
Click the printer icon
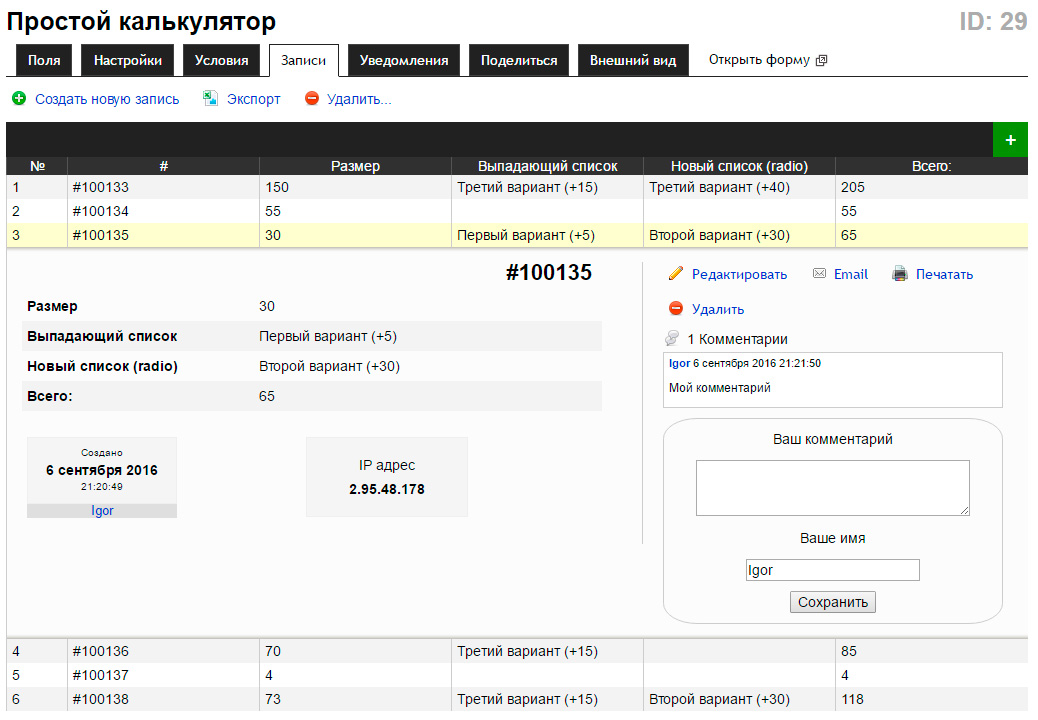point(900,274)
